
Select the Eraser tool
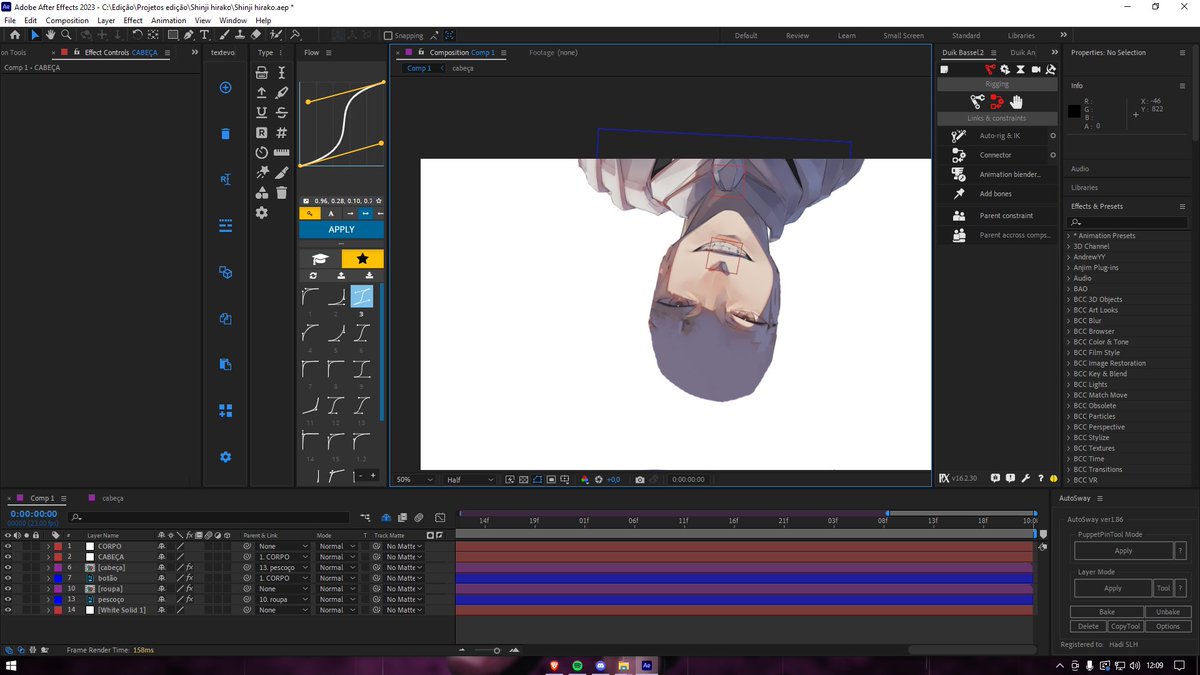(x=256, y=35)
